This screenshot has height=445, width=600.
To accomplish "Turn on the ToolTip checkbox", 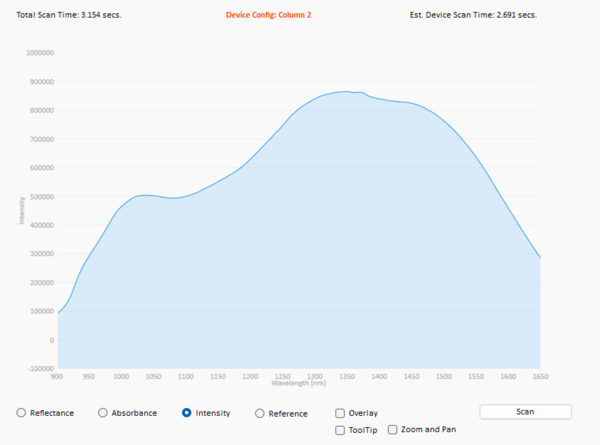I will point(340,430).
